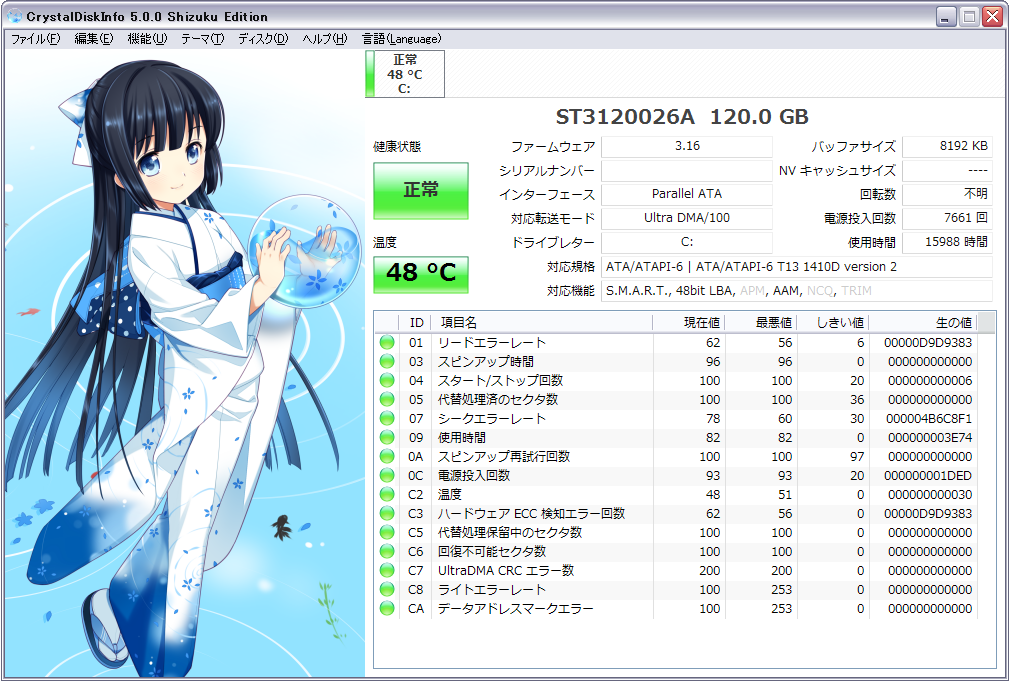1010x682 pixels.
Task: Click the drive letter field showing C:
Action: [687, 243]
